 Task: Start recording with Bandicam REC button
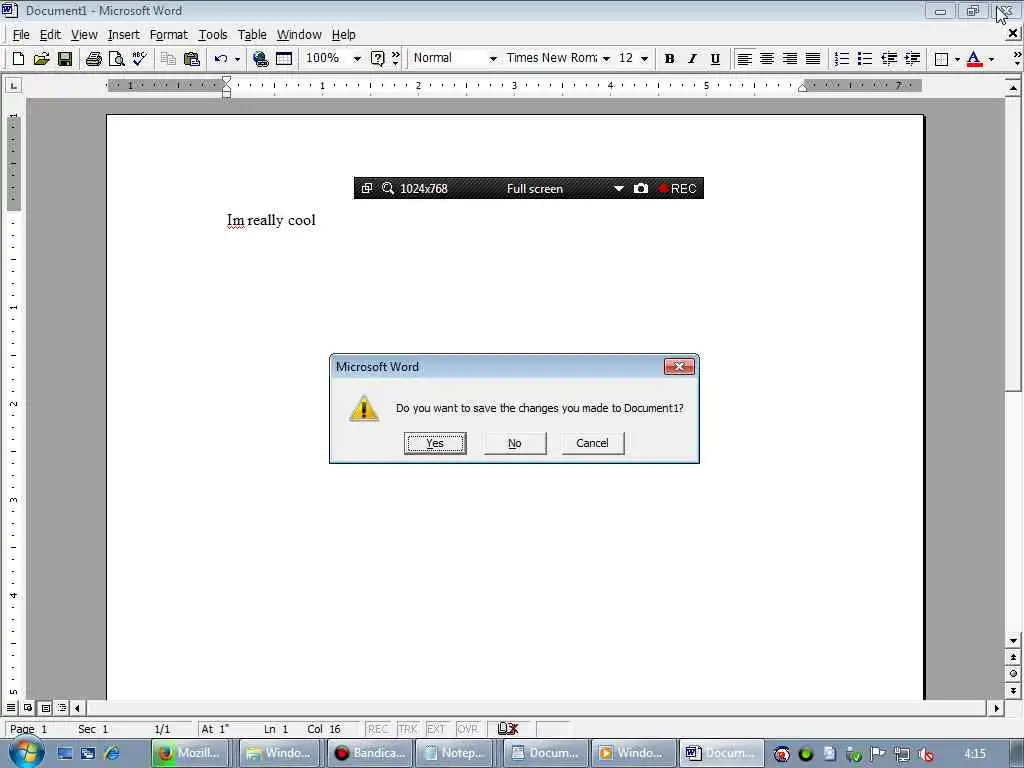(678, 188)
